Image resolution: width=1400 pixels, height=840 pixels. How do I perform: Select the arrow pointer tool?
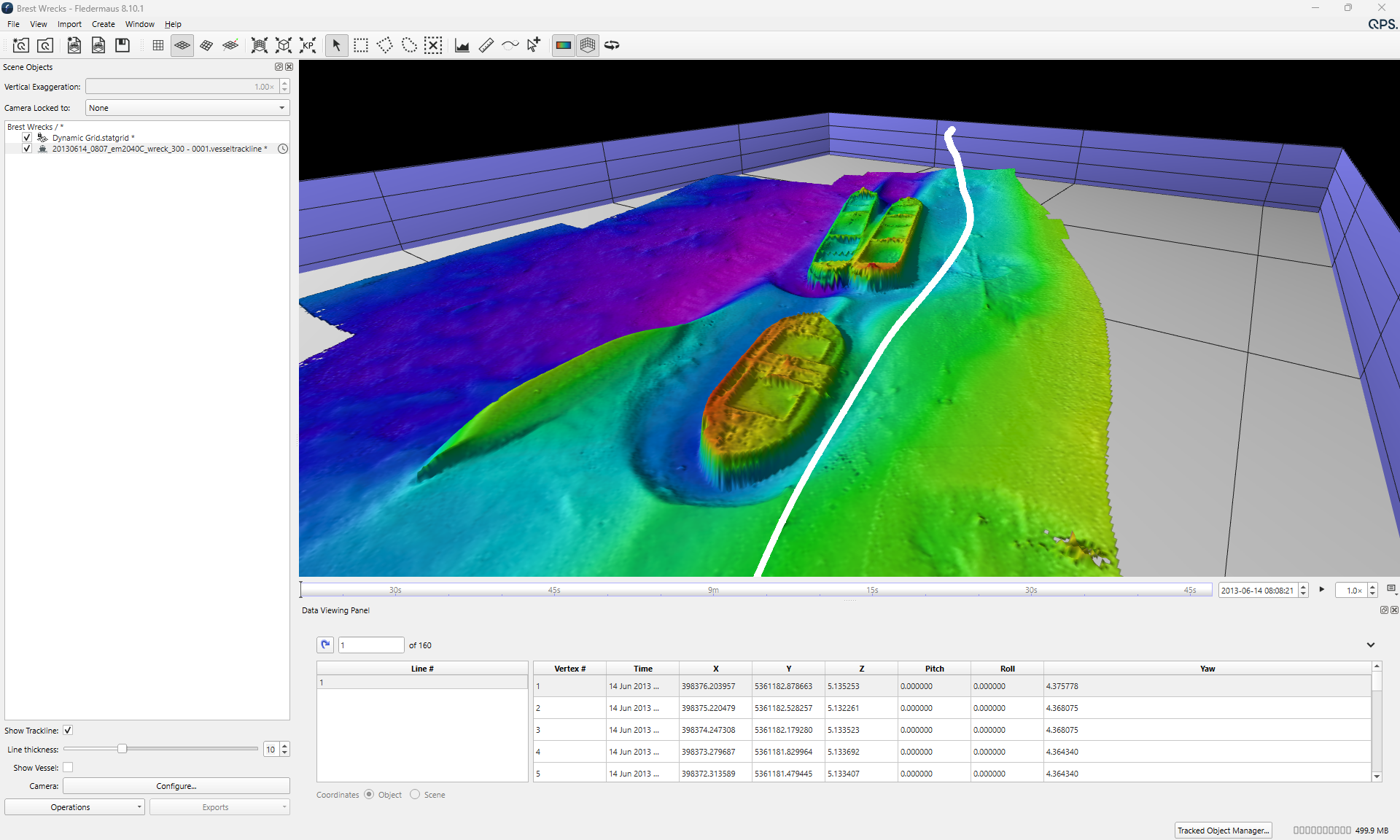(x=336, y=45)
